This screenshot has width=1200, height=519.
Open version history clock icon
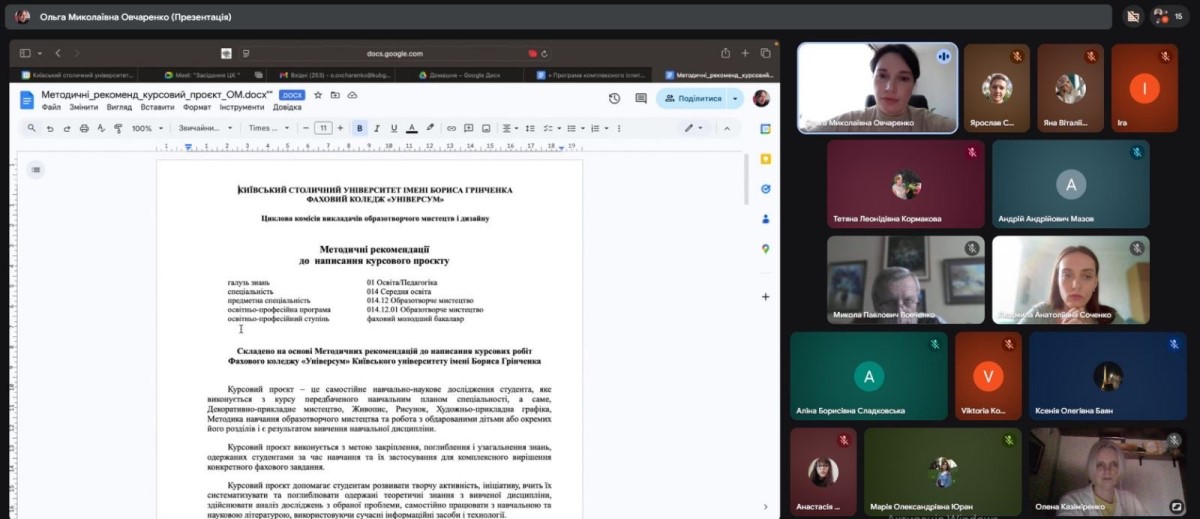point(614,98)
